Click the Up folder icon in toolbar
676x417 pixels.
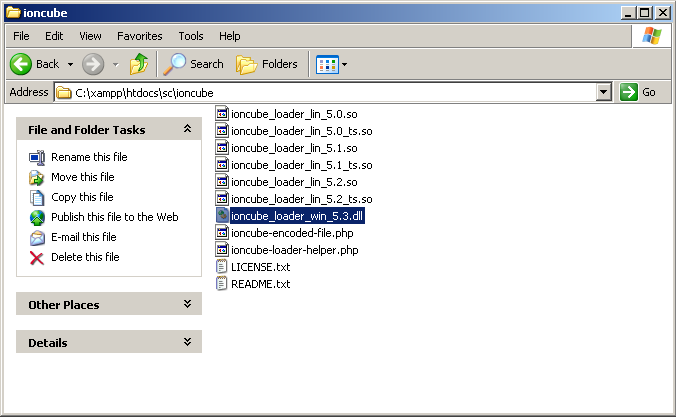pyautogui.click(x=139, y=64)
